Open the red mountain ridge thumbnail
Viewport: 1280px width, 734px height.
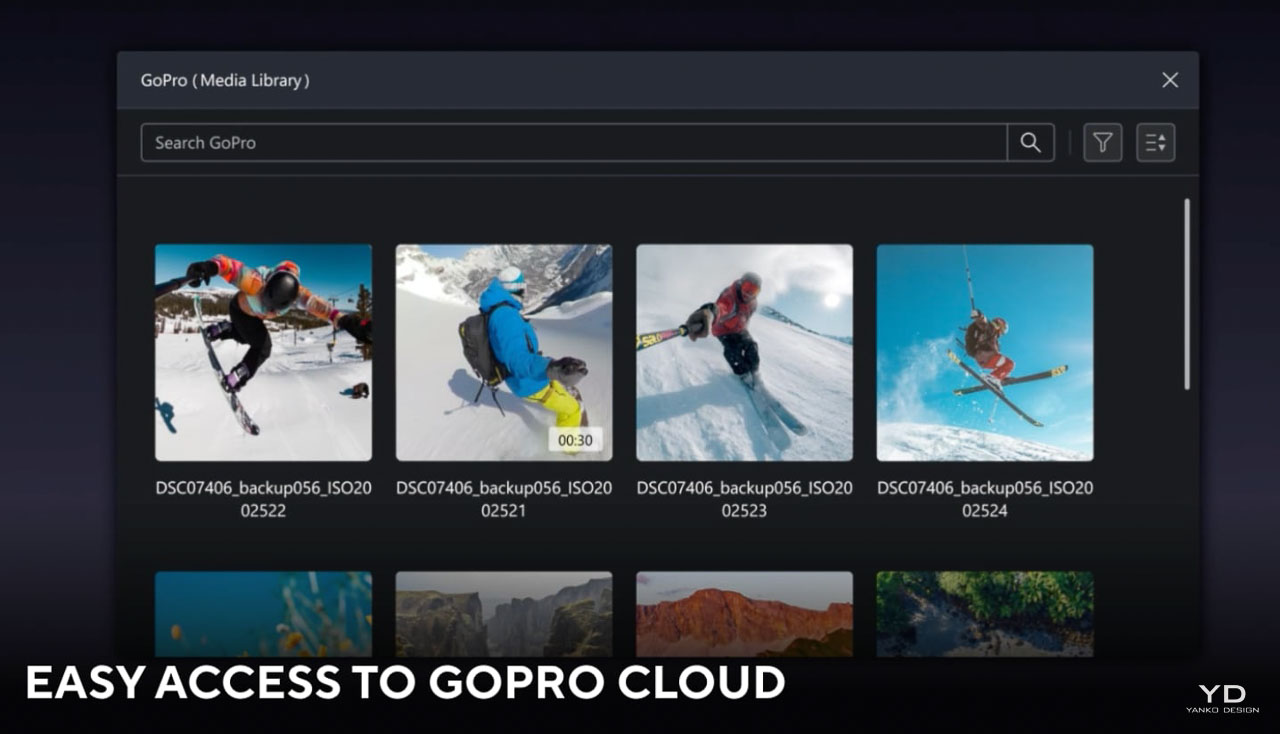(x=744, y=614)
